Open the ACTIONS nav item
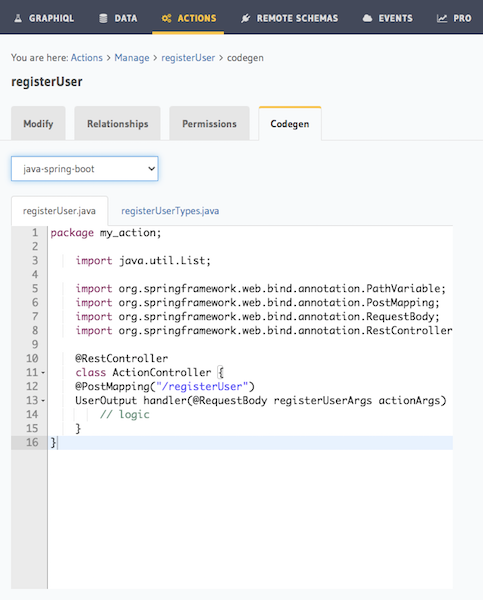 [188, 18]
